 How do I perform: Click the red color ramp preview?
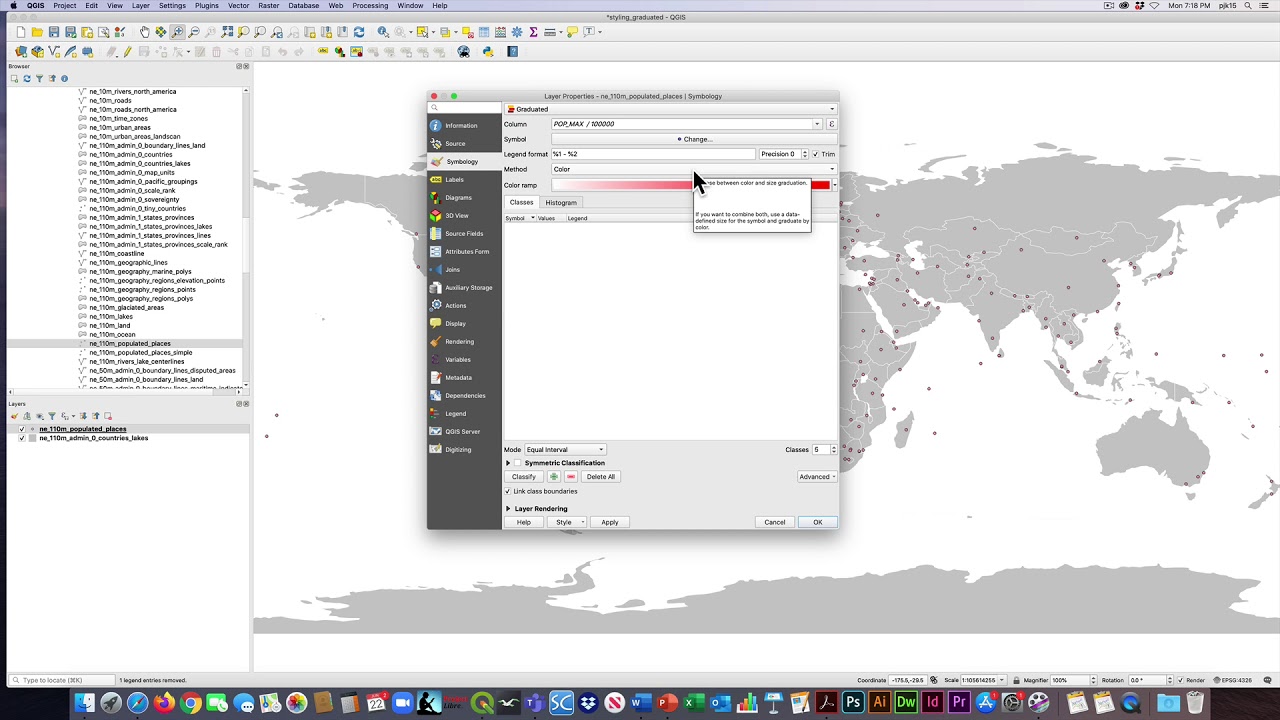[x=690, y=185]
